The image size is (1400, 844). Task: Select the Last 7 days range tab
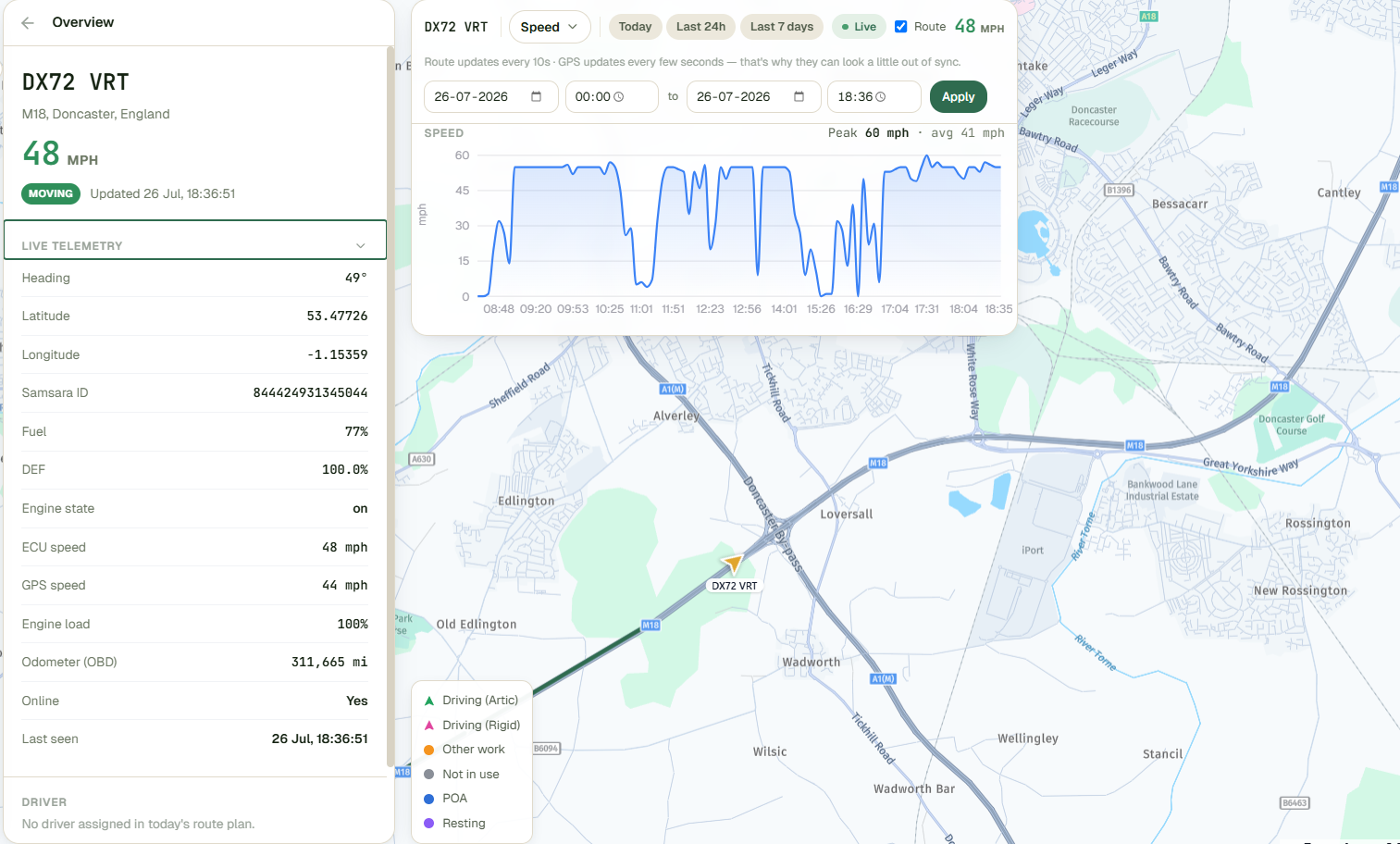(x=782, y=27)
